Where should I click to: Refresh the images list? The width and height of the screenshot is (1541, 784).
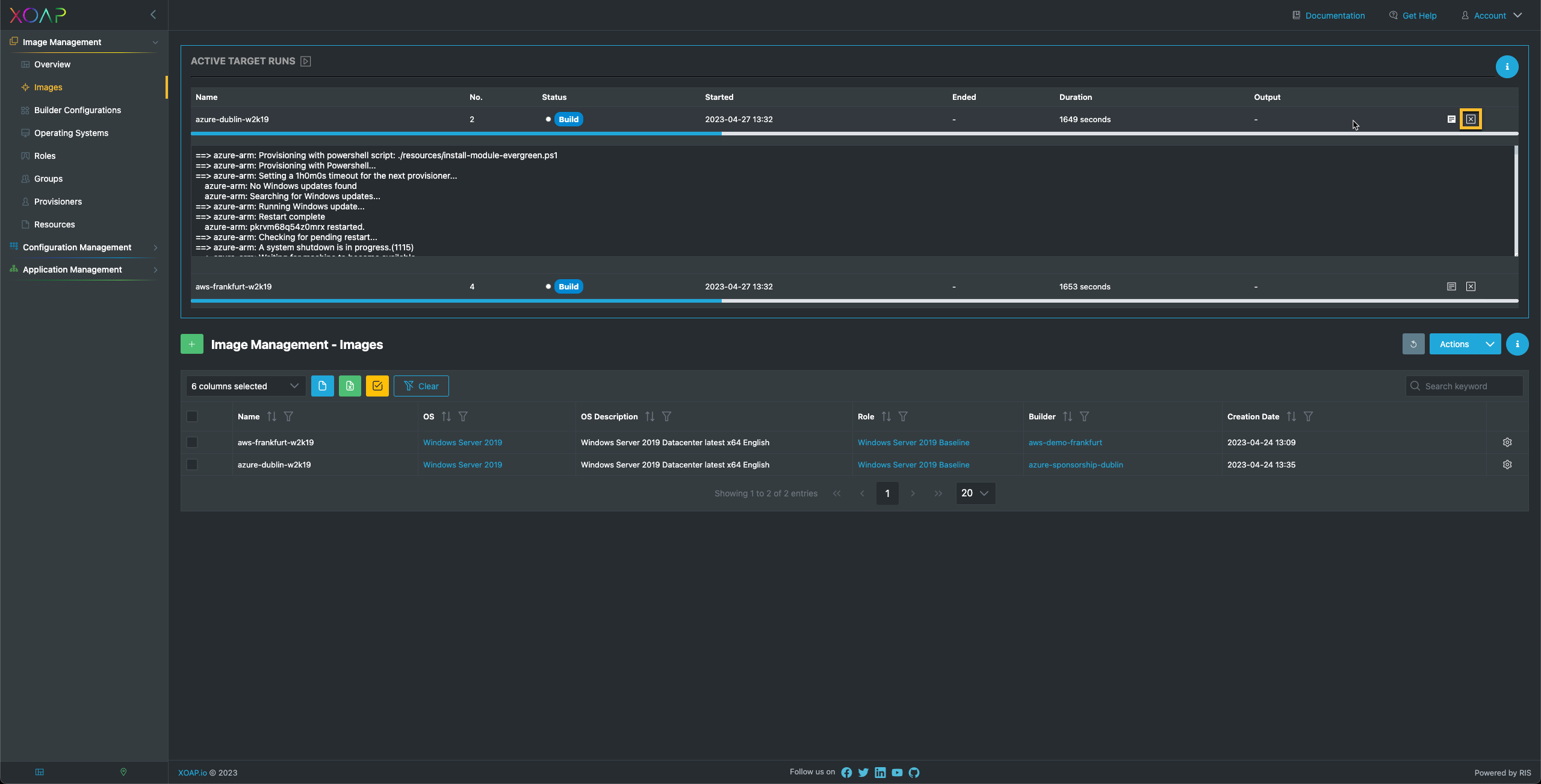click(x=1413, y=344)
